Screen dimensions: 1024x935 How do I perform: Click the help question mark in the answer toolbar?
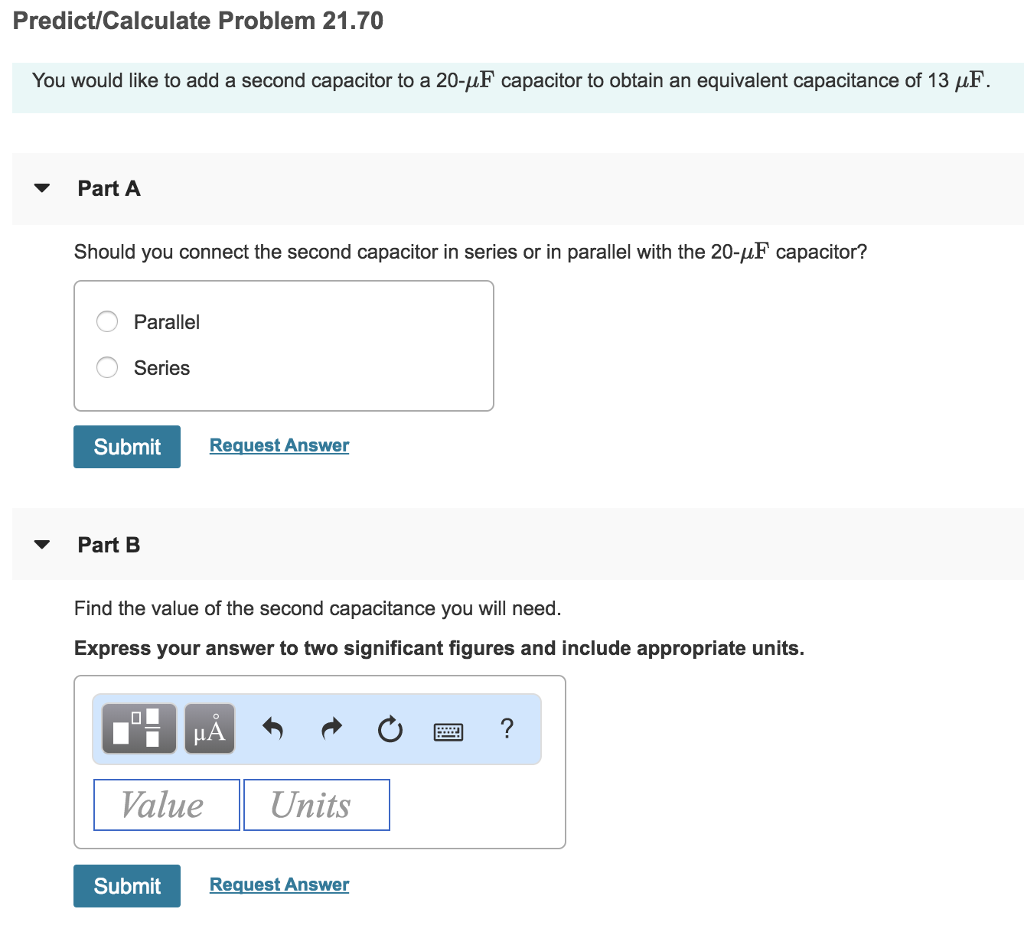click(507, 729)
